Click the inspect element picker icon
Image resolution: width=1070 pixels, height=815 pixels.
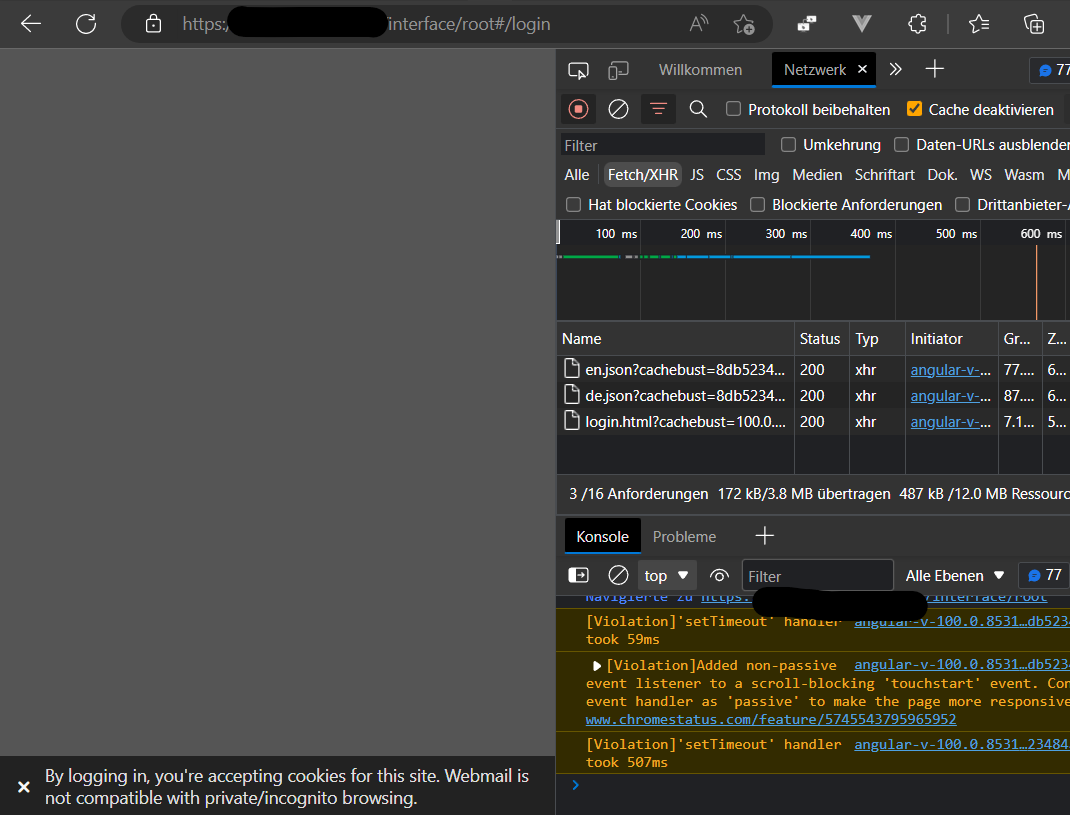578,70
